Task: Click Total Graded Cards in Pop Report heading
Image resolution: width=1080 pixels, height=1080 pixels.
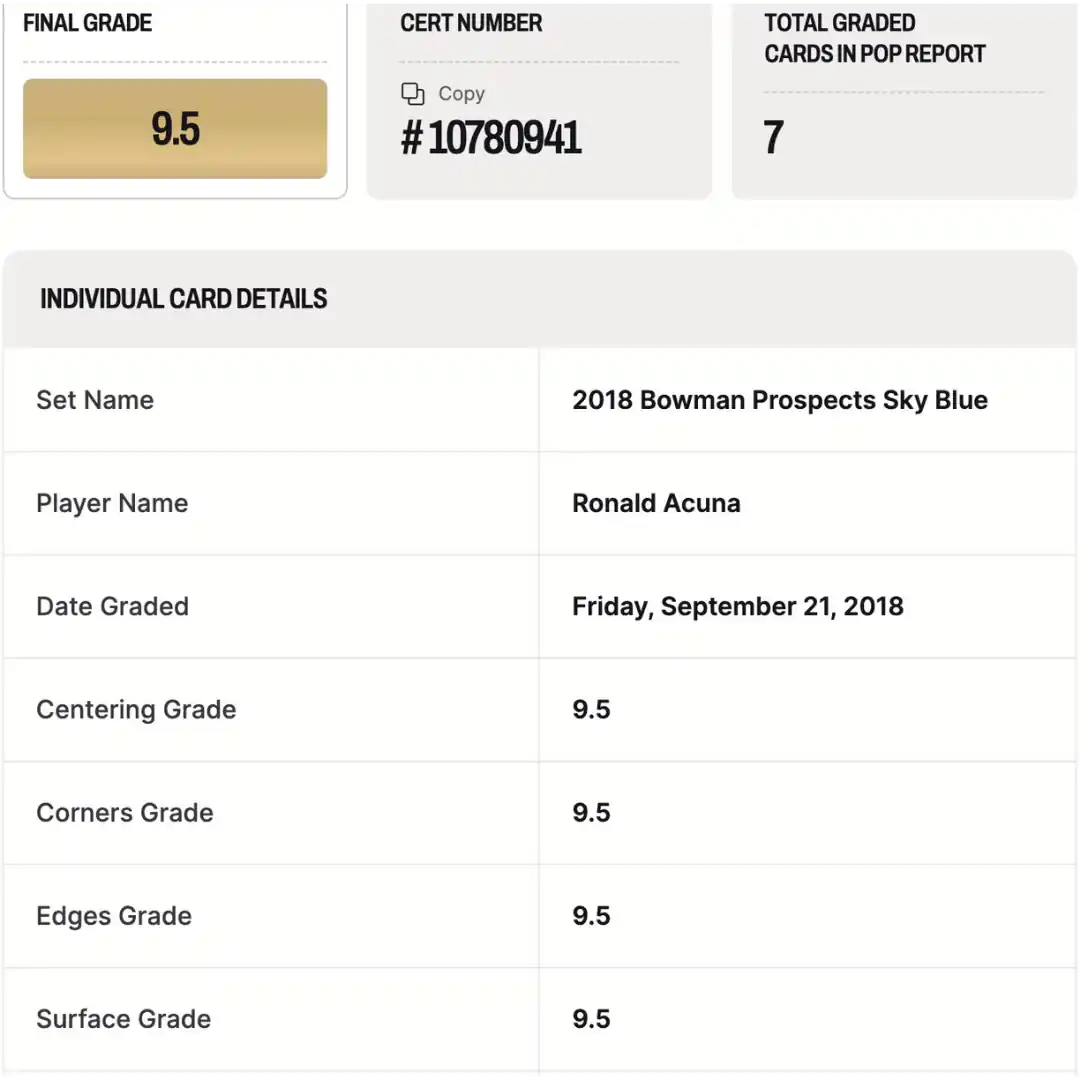Action: tap(875, 38)
